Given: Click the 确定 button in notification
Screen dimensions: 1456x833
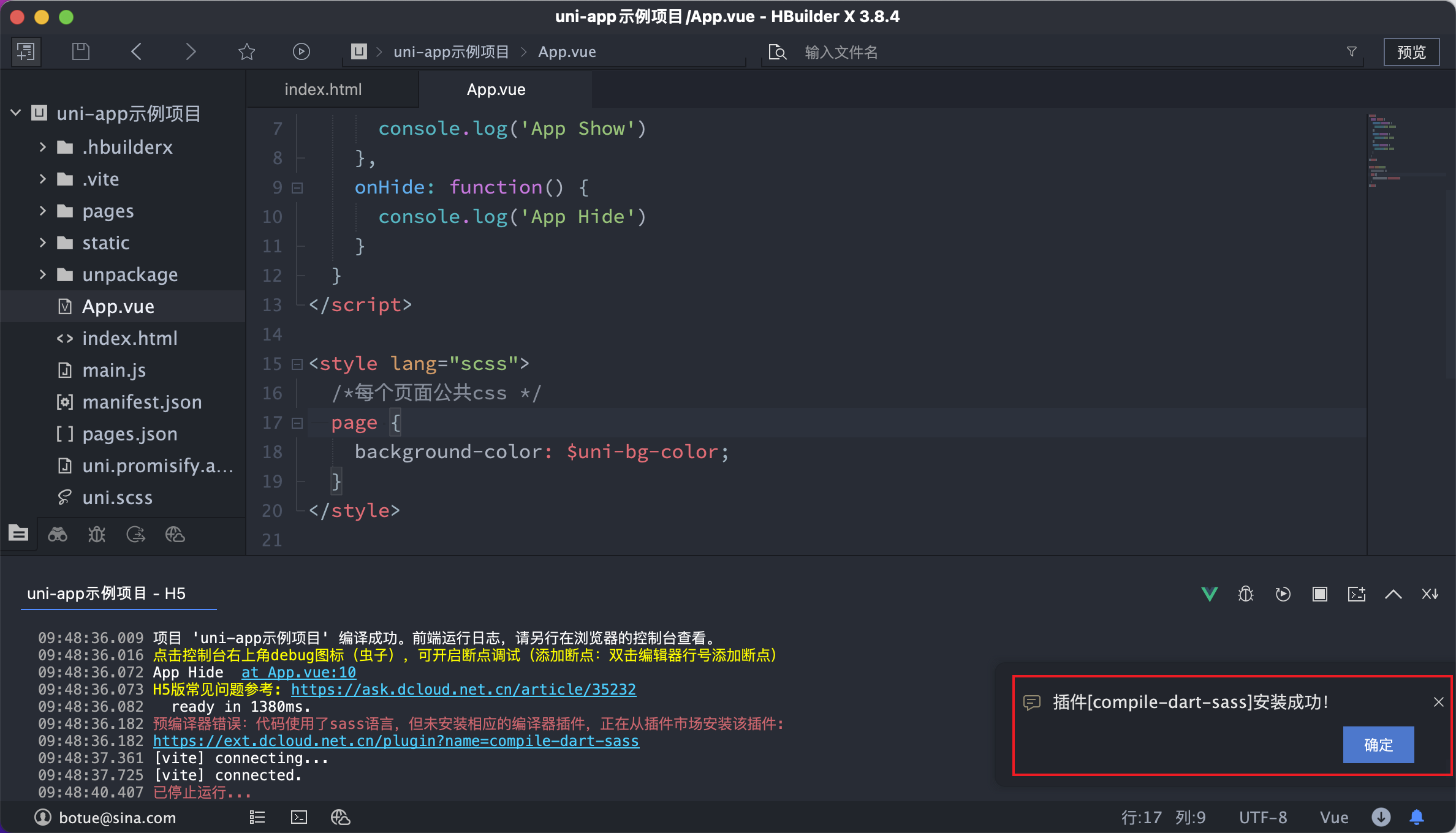Looking at the screenshot, I should [1378, 744].
